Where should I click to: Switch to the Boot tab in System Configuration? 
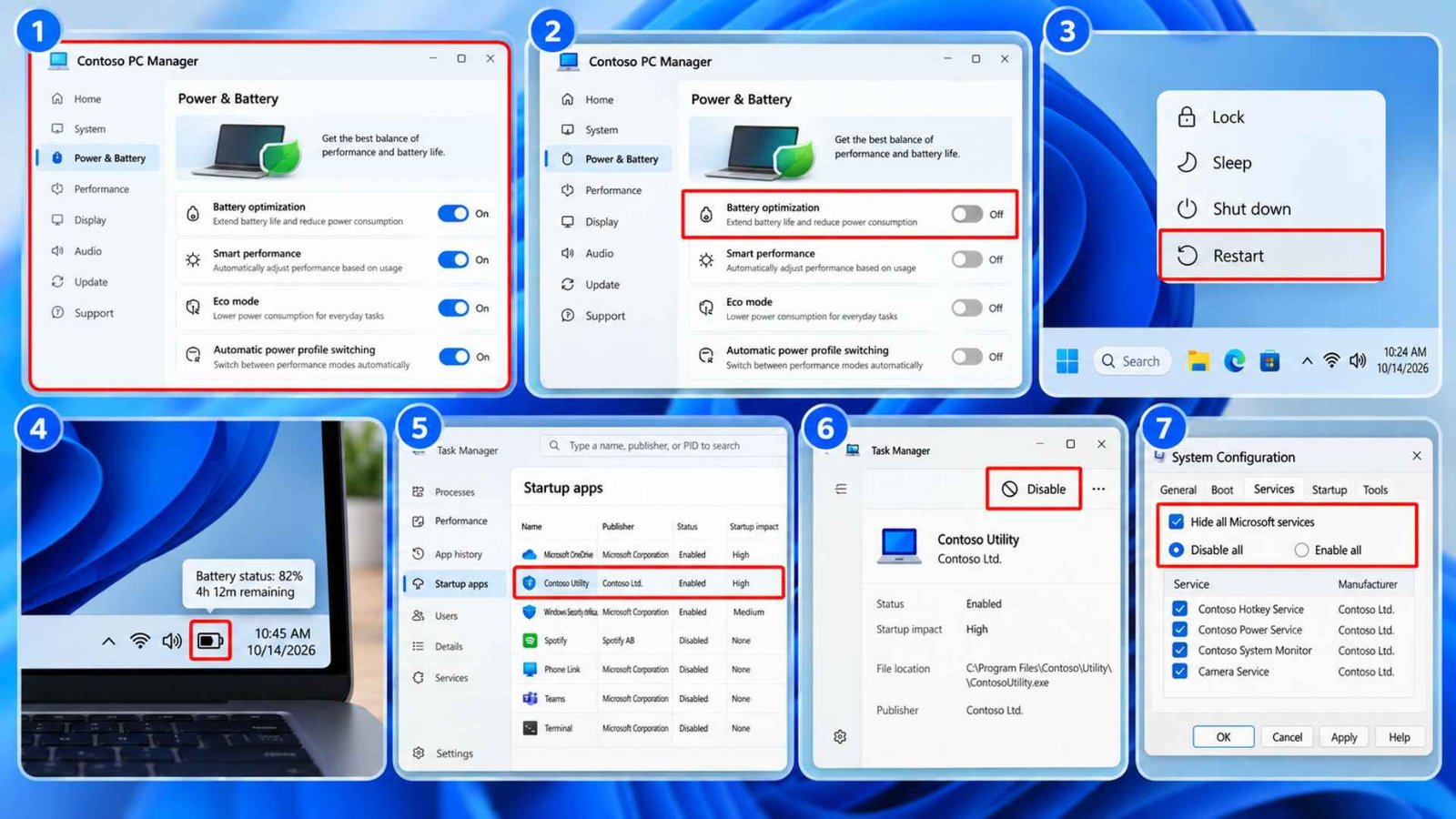point(1222,490)
